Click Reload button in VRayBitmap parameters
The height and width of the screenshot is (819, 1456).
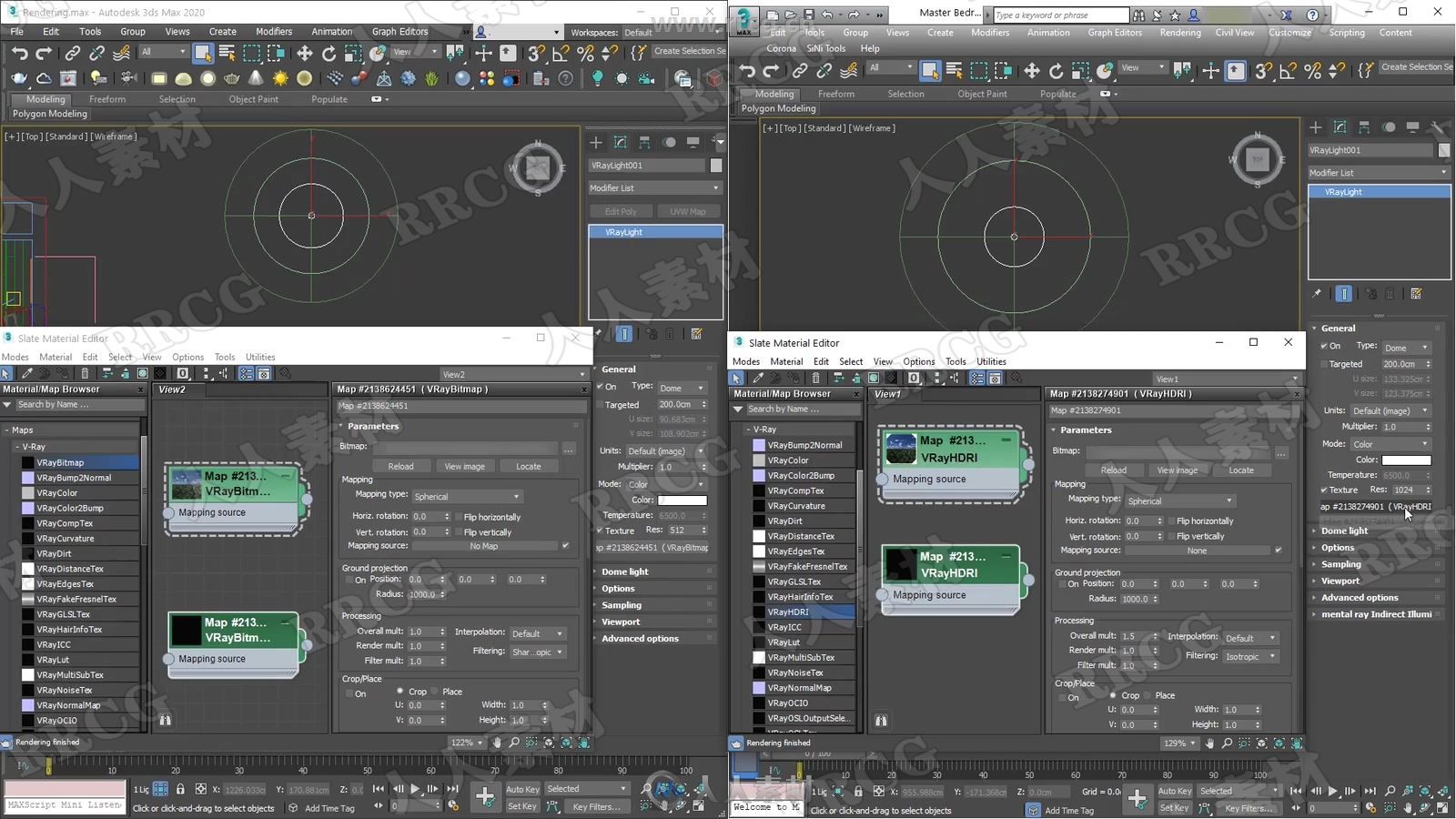click(400, 466)
